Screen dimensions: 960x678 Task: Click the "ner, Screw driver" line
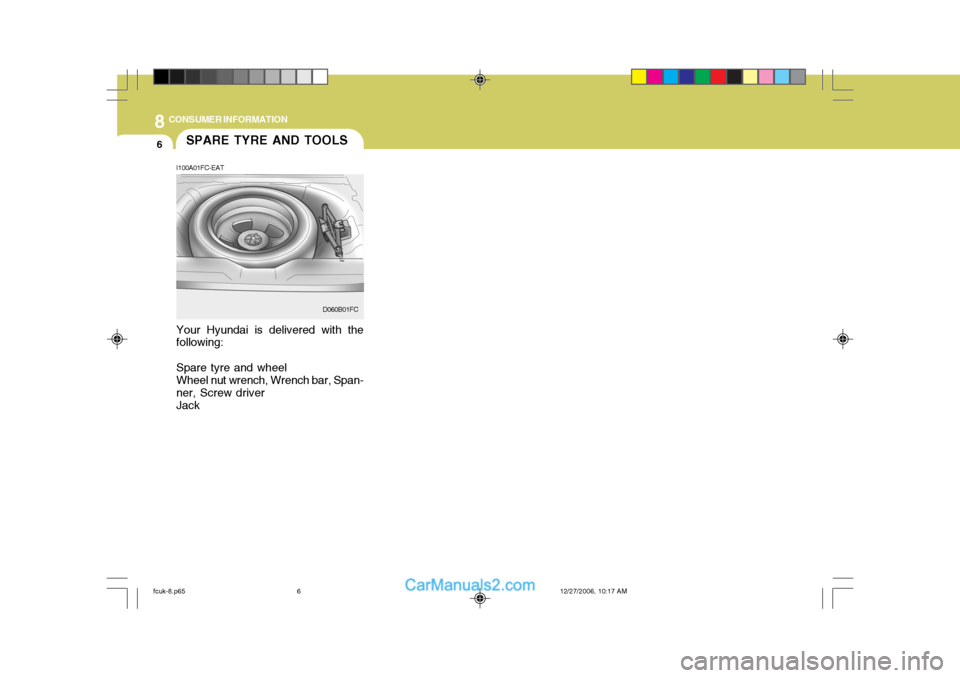point(220,393)
